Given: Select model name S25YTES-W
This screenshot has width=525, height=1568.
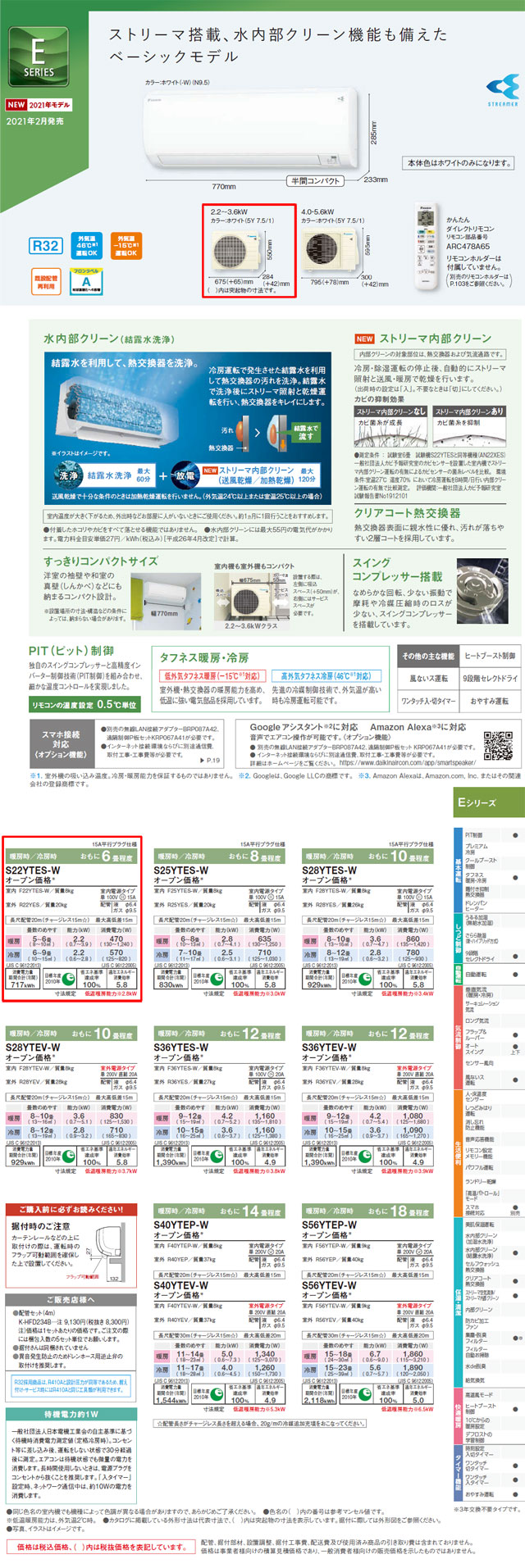Looking at the screenshot, I should click(181, 870).
